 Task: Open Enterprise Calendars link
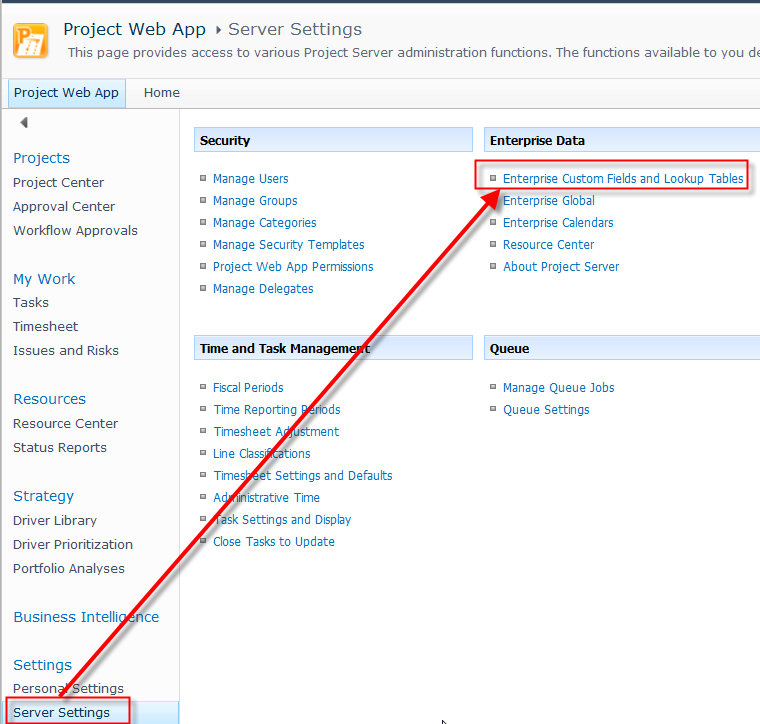[x=558, y=223]
